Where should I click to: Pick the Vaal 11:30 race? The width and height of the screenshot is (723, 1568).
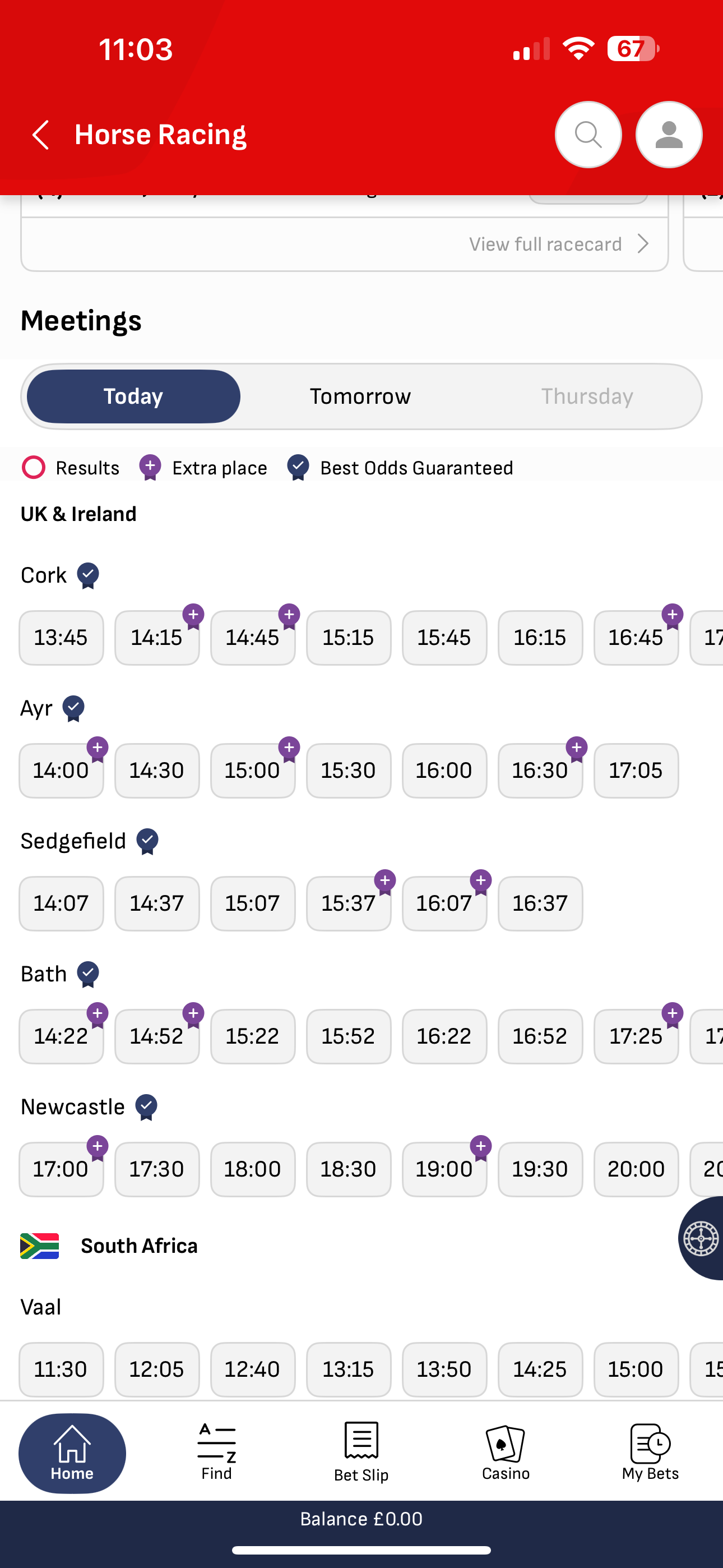(x=62, y=1369)
